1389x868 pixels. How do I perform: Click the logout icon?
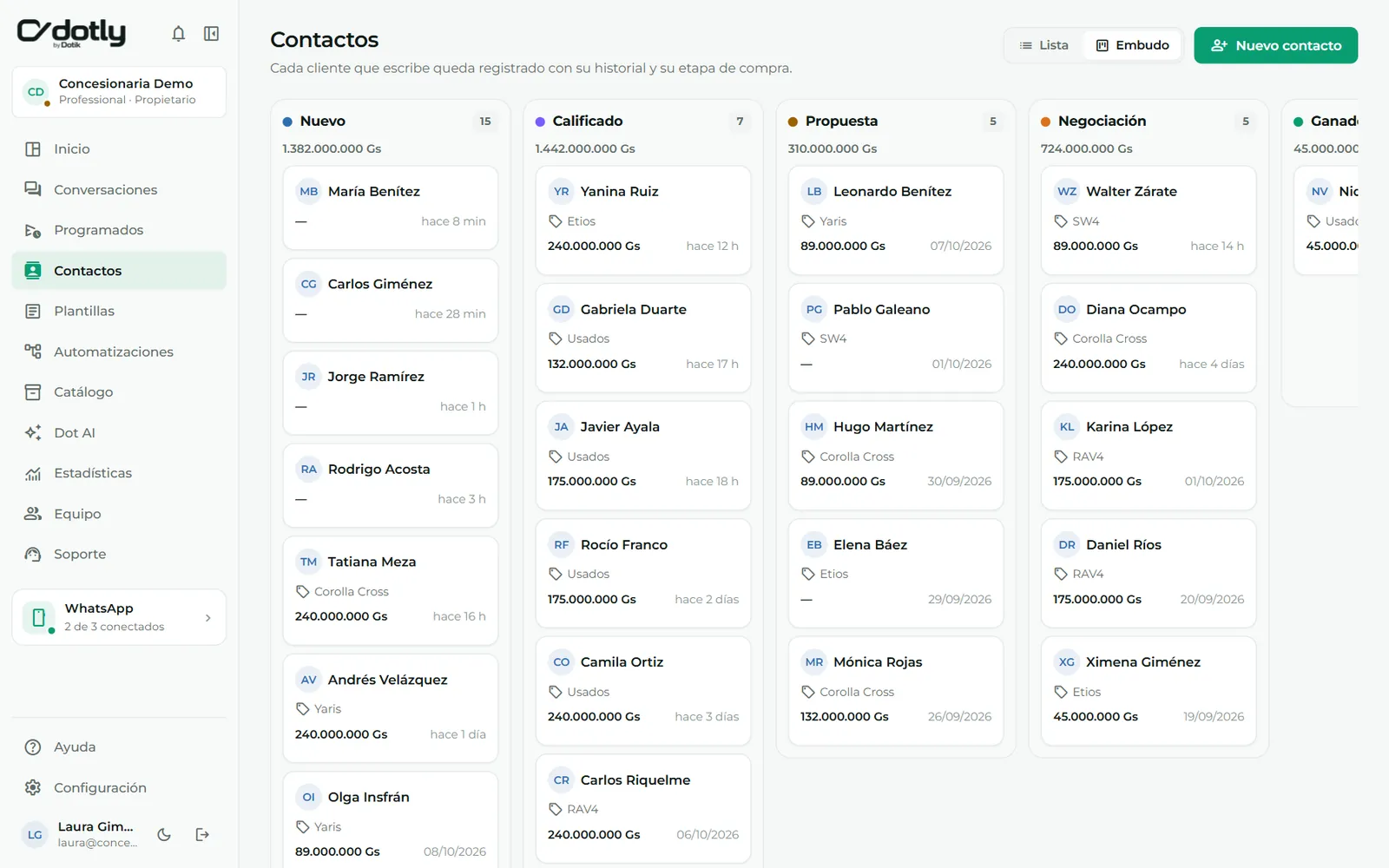click(x=202, y=835)
